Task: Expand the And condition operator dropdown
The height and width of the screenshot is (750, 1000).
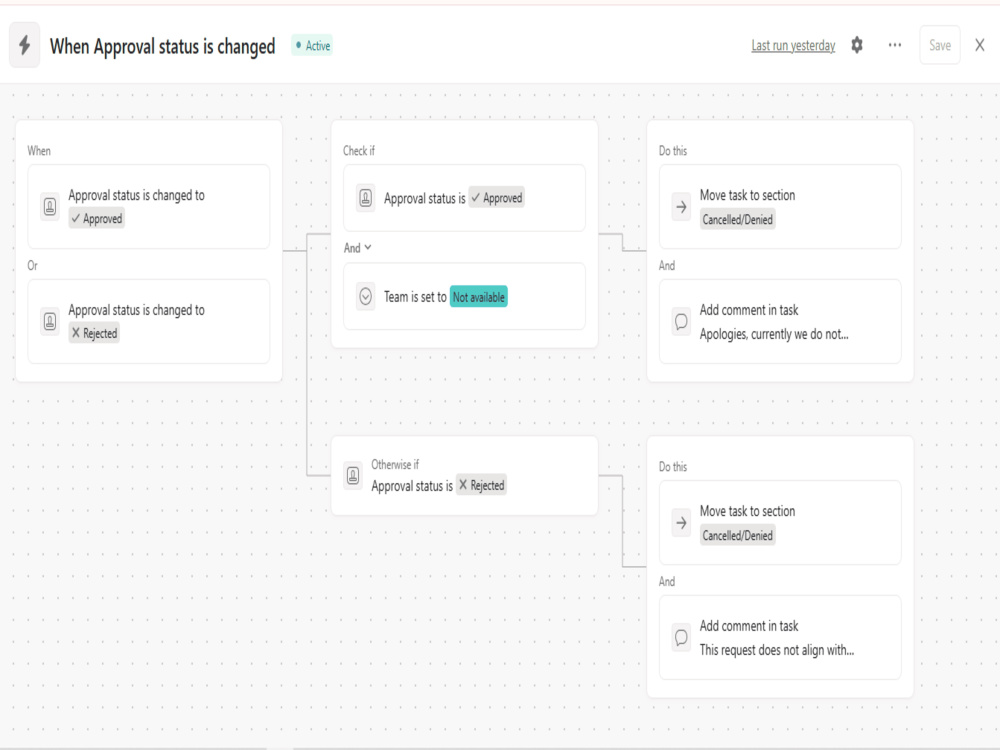Action: (357, 247)
